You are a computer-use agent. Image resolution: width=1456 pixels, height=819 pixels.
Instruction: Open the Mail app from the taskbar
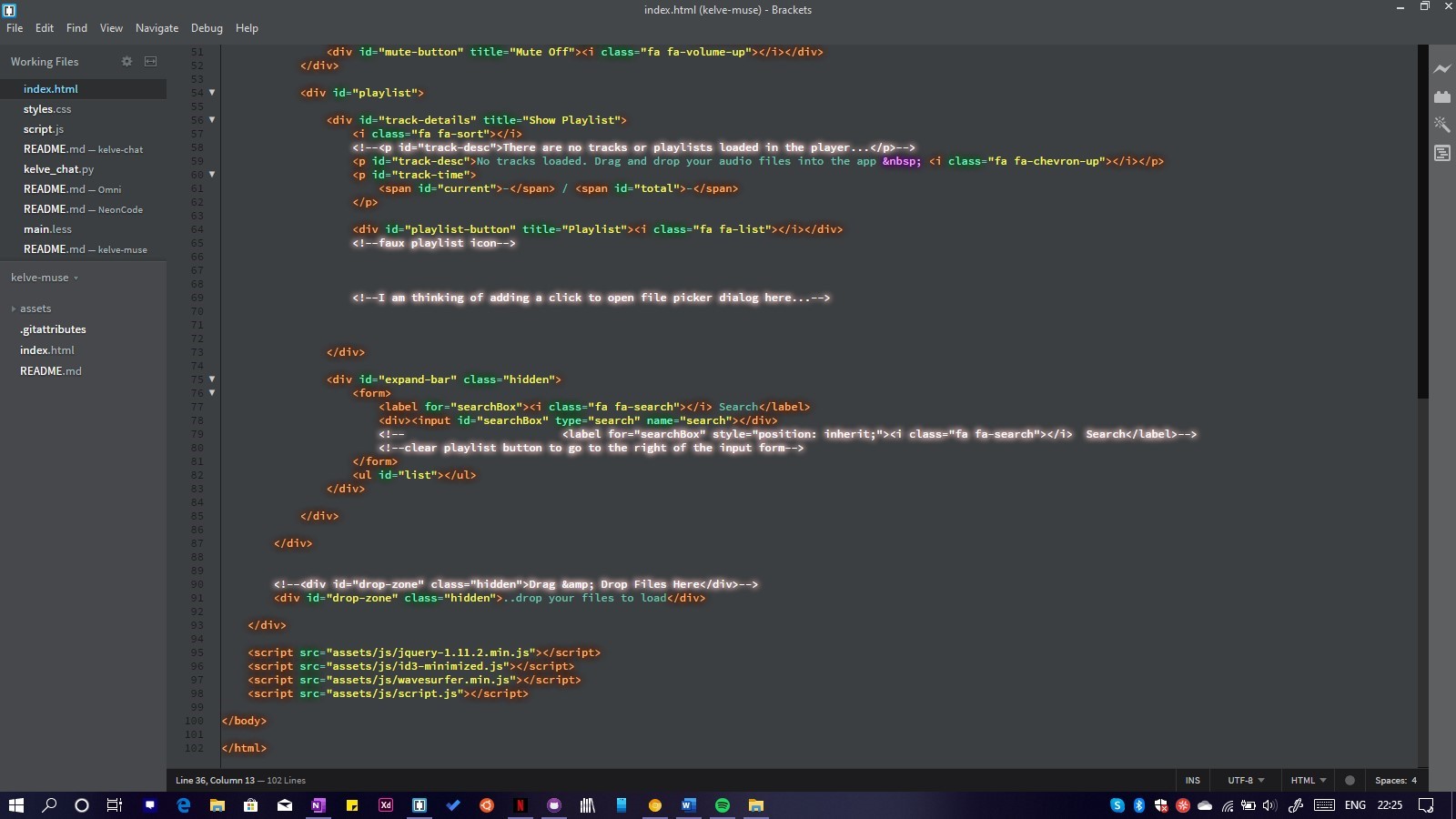(284, 805)
